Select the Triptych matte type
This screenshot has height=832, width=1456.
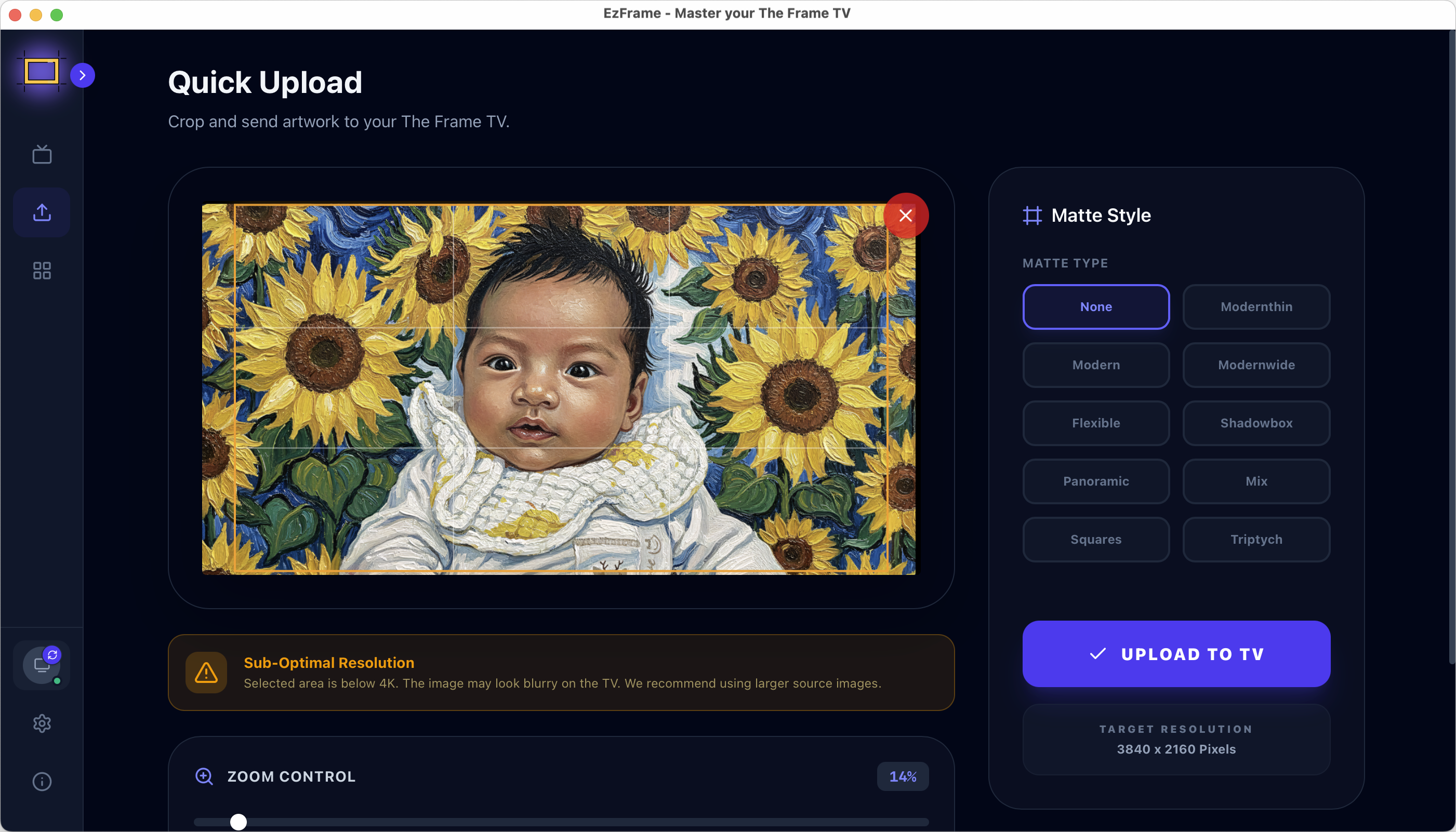click(1256, 540)
